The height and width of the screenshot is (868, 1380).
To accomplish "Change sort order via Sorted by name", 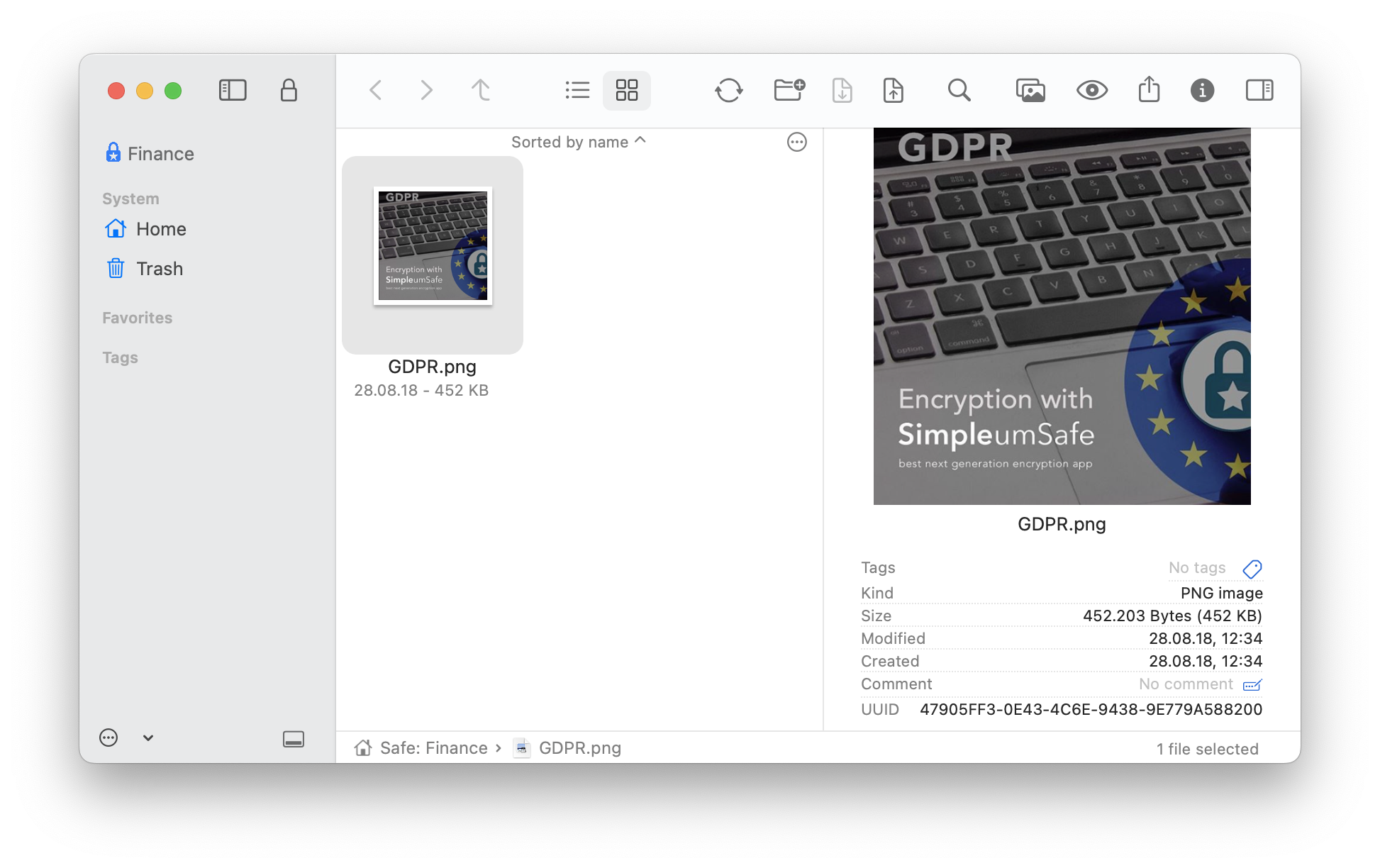I will [x=579, y=142].
